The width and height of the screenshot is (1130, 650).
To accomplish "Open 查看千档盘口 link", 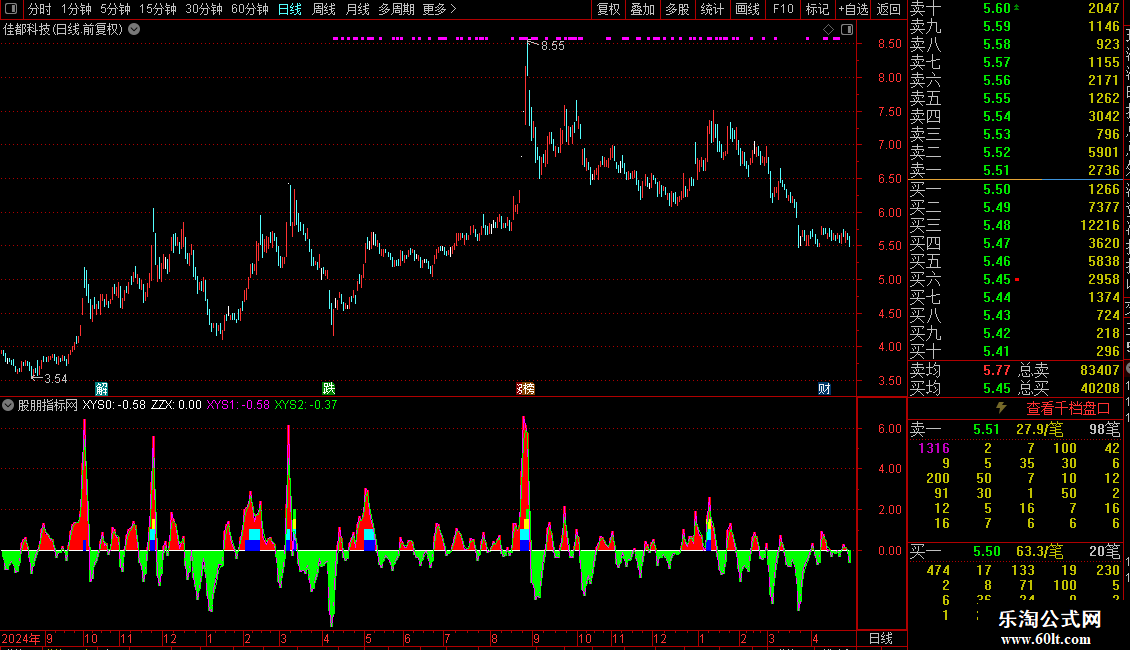I will click(x=1068, y=409).
